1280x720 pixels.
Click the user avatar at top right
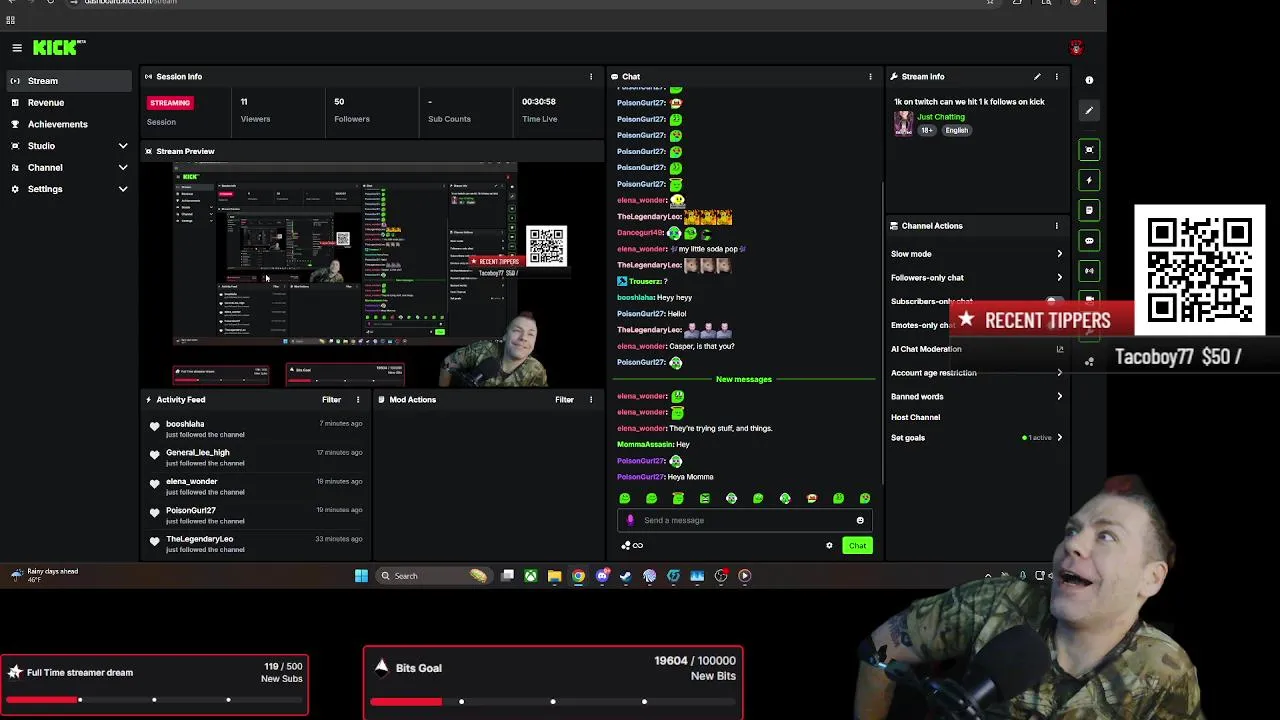click(1076, 48)
